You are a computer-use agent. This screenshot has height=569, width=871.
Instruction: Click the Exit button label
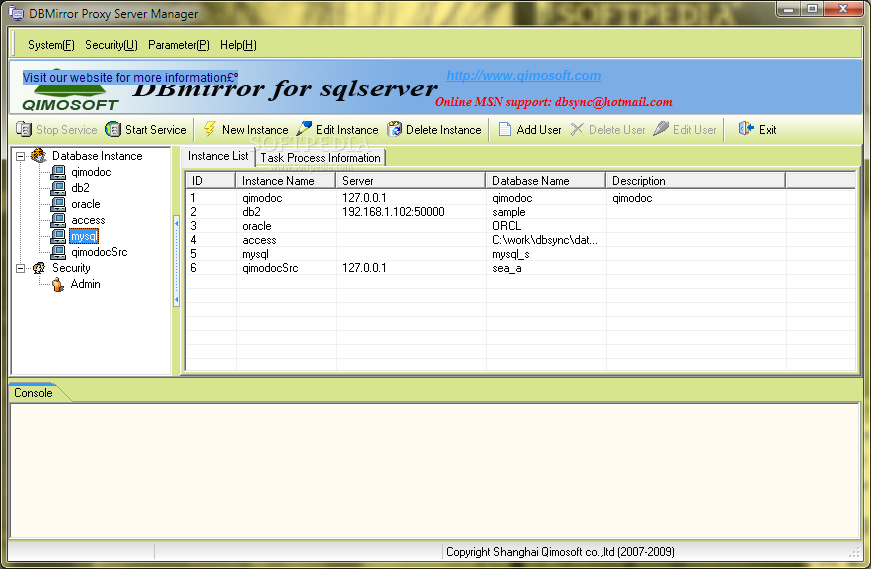[x=768, y=129]
